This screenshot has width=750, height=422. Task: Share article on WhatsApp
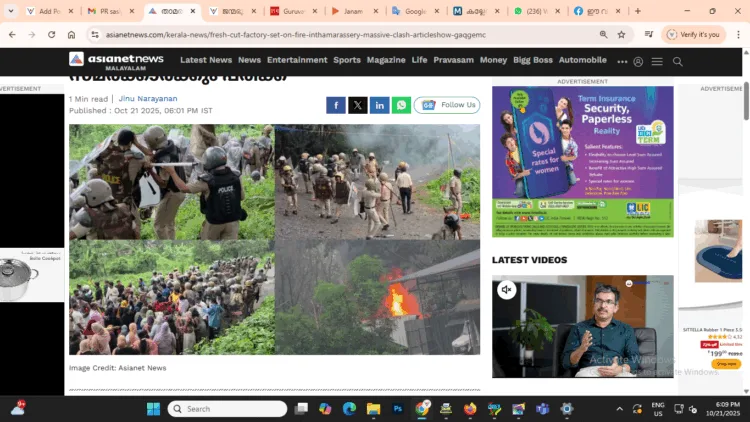pos(401,105)
